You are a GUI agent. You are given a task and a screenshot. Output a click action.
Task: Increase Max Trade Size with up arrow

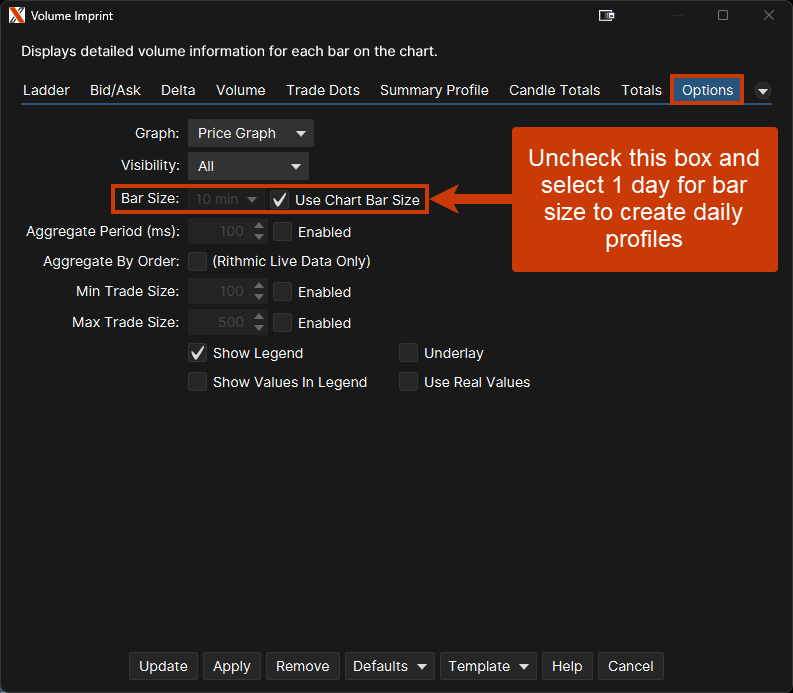[259, 317]
